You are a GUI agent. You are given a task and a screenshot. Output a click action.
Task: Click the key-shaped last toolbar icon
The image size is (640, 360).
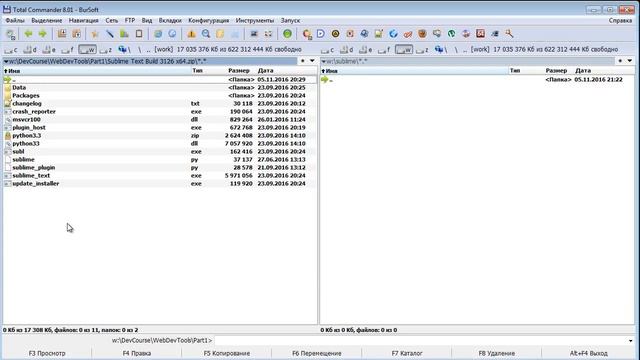[x=509, y=34]
